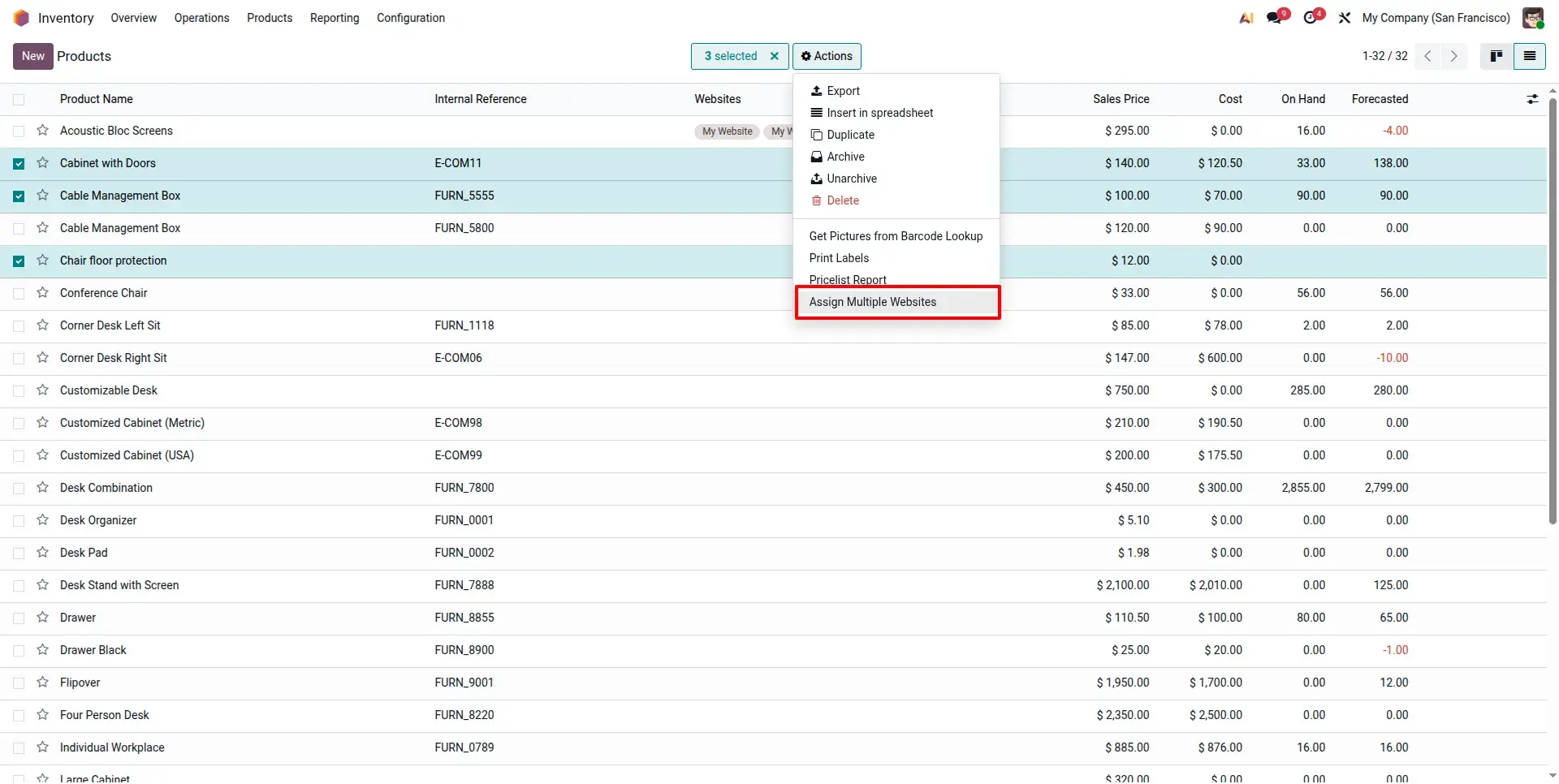
Task: Select Unarchive in the Actions menu
Action: [896, 179]
